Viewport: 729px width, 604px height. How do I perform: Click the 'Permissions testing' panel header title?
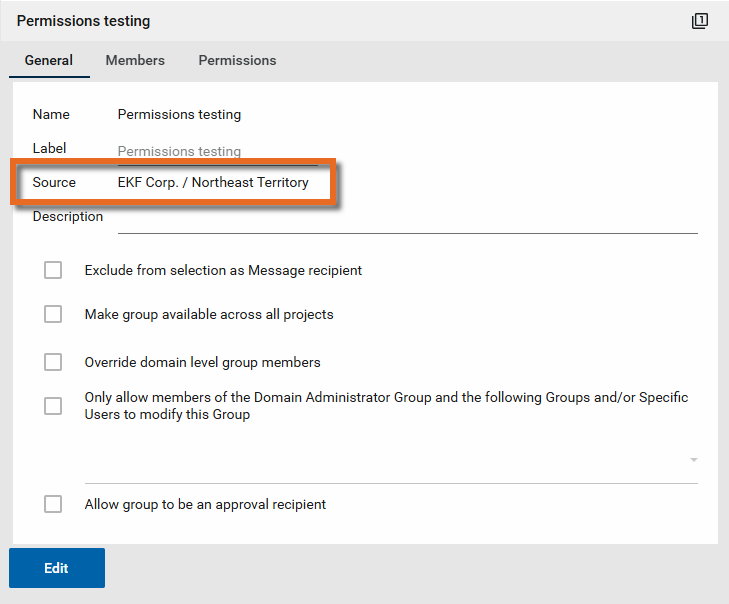tap(83, 21)
